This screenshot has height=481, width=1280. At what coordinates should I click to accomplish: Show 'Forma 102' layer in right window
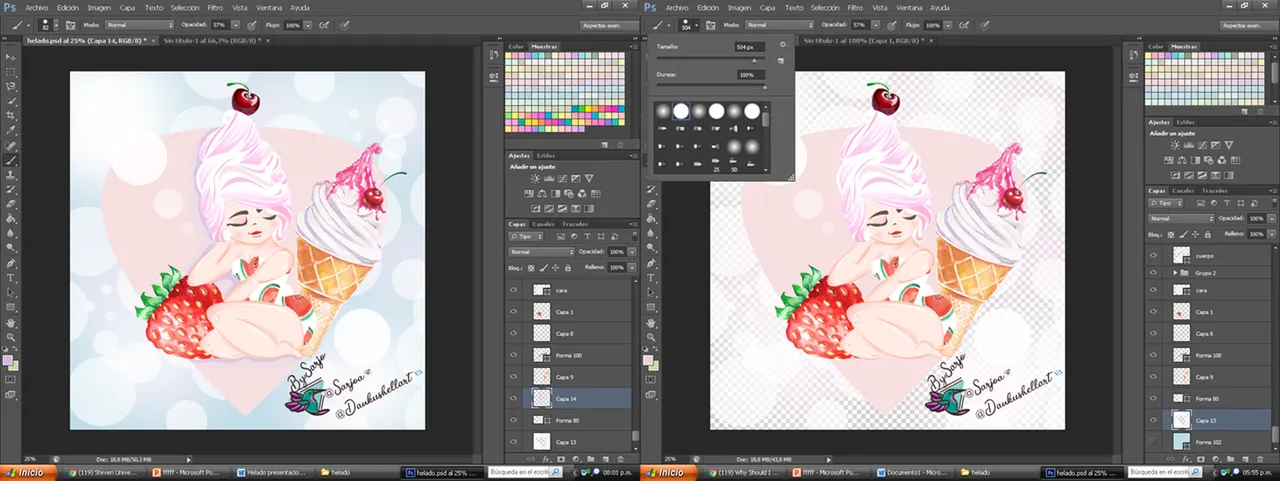(x=1155, y=441)
